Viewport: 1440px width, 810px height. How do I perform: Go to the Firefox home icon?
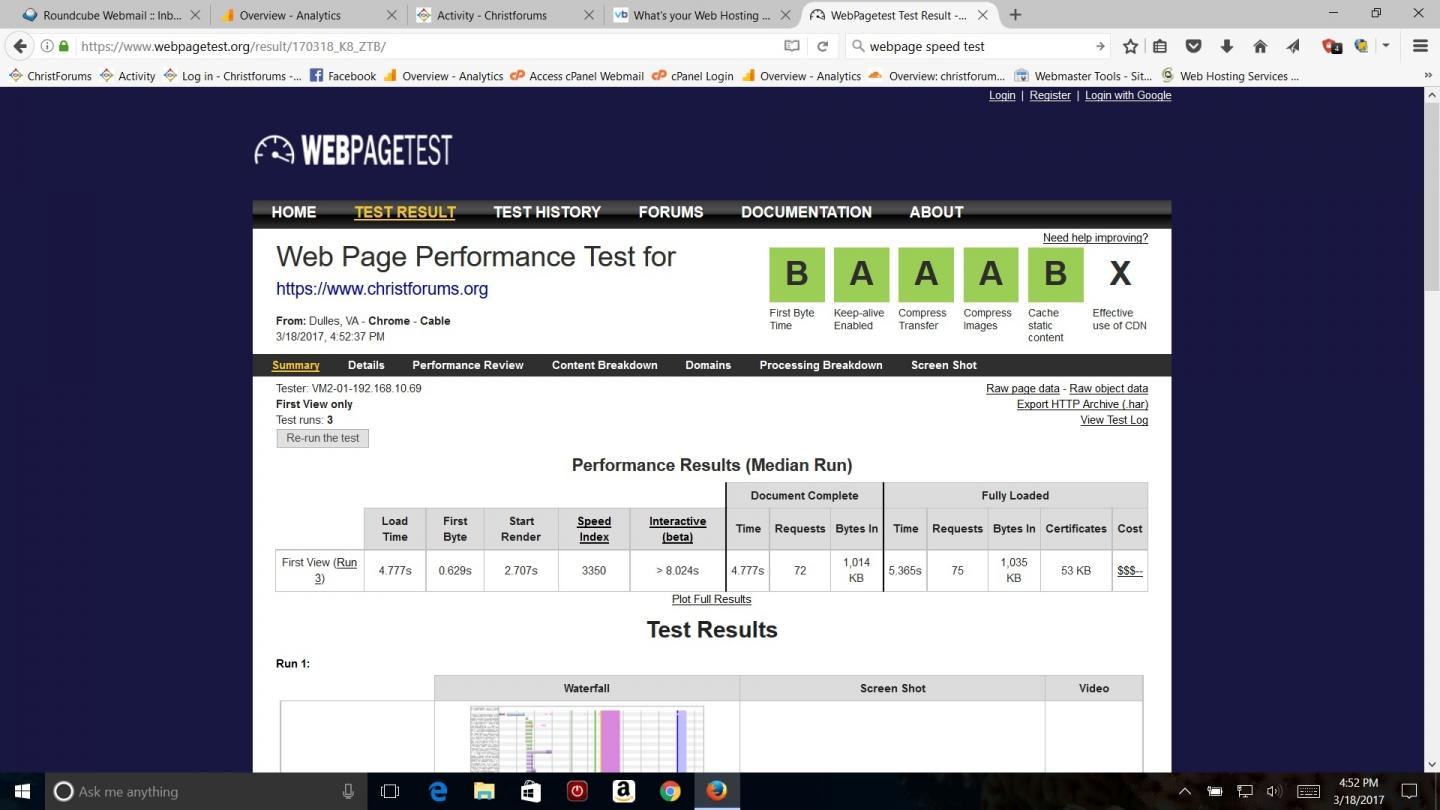coord(1260,46)
